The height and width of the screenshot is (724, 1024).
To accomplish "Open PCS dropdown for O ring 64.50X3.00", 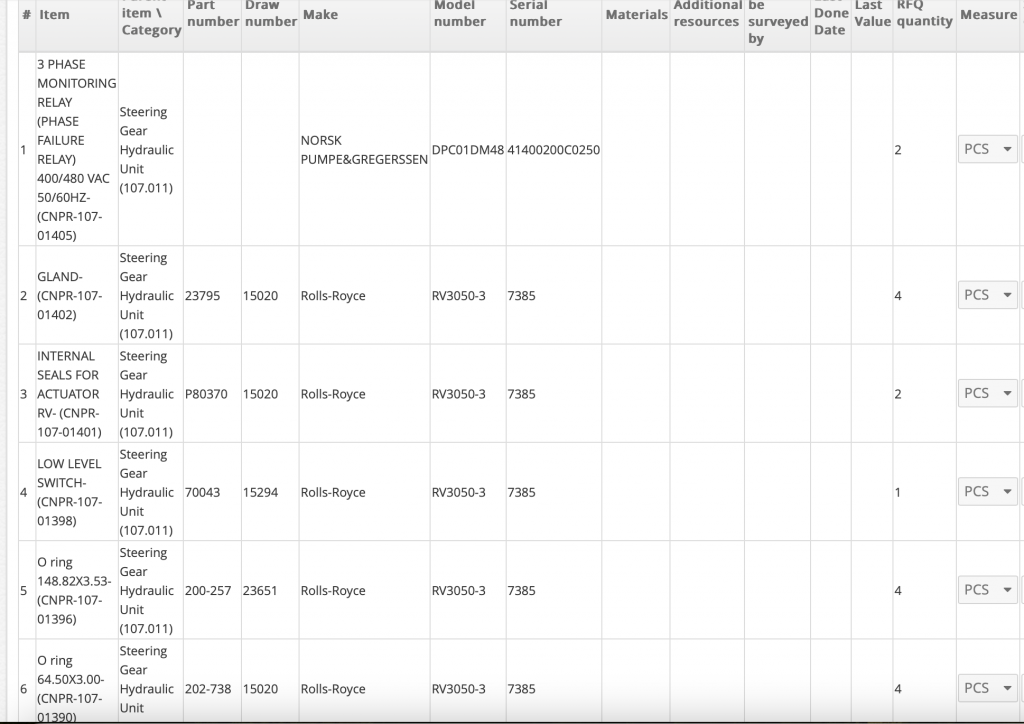I will pos(986,688).
